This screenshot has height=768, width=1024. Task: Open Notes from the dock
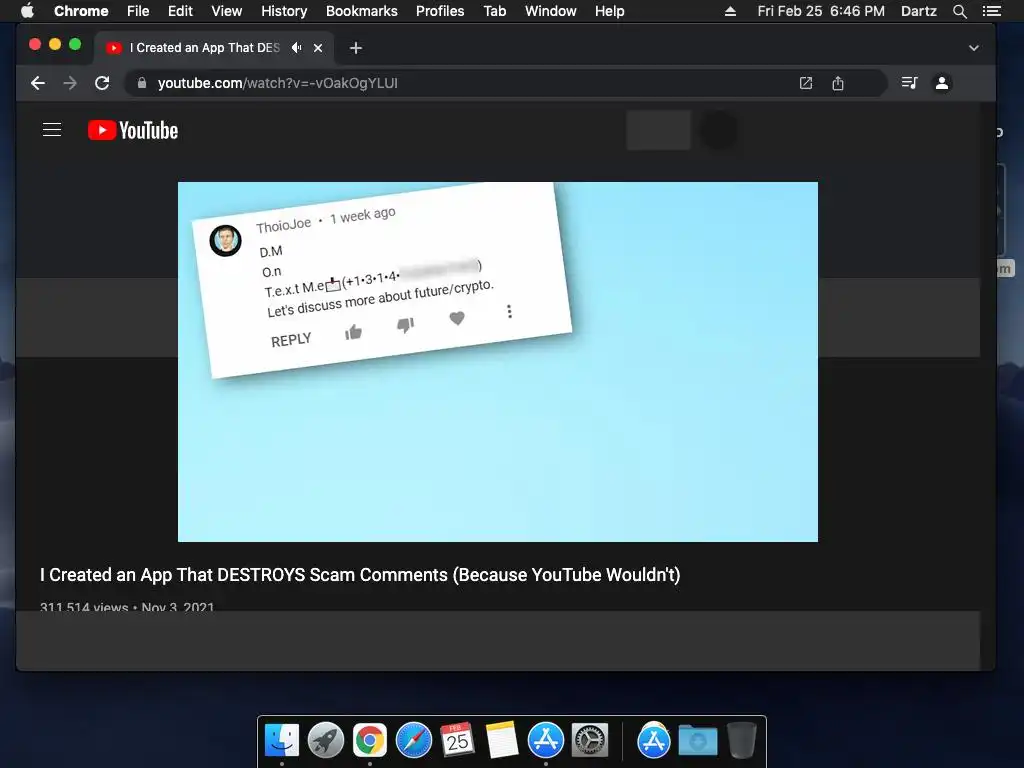coord(502,741)
